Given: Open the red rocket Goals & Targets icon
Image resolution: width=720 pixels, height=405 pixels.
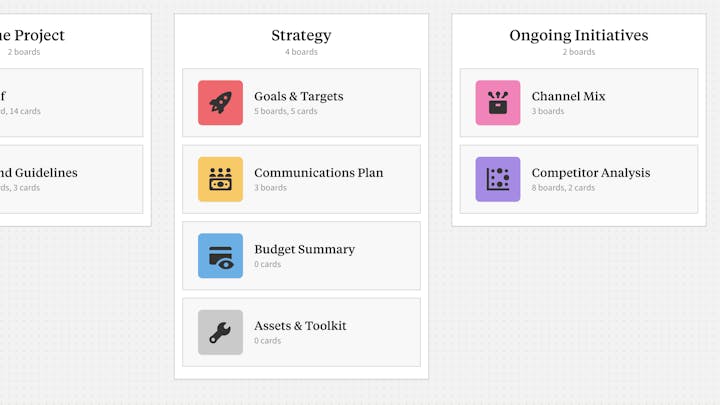Looking at the screenshot, I should coord(220,103).
